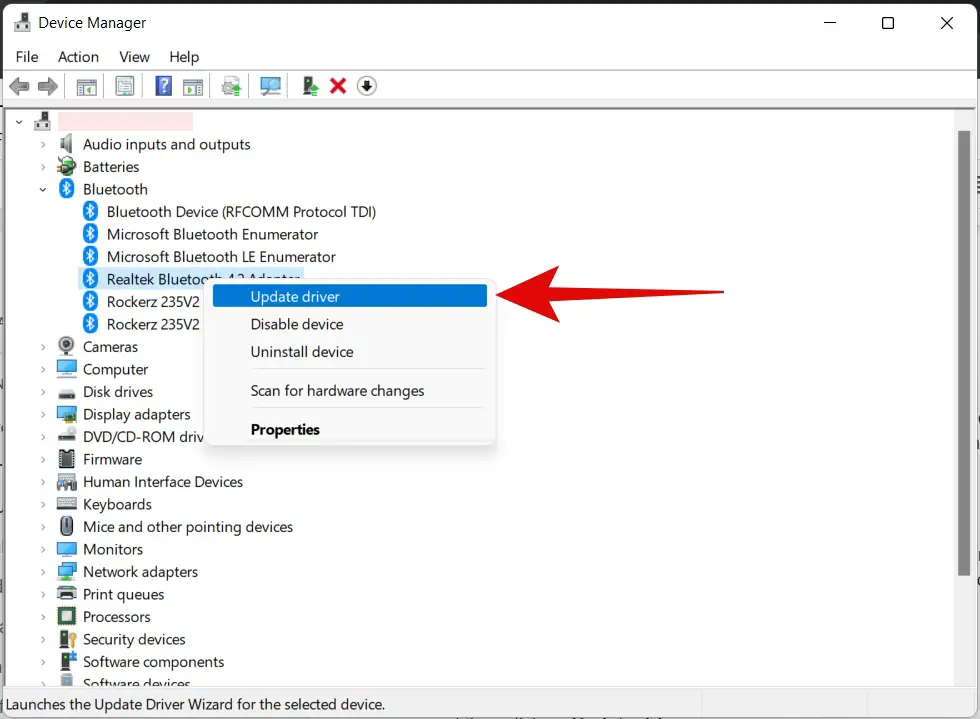Expand Audio inputs and outputs

click(42, 144)
